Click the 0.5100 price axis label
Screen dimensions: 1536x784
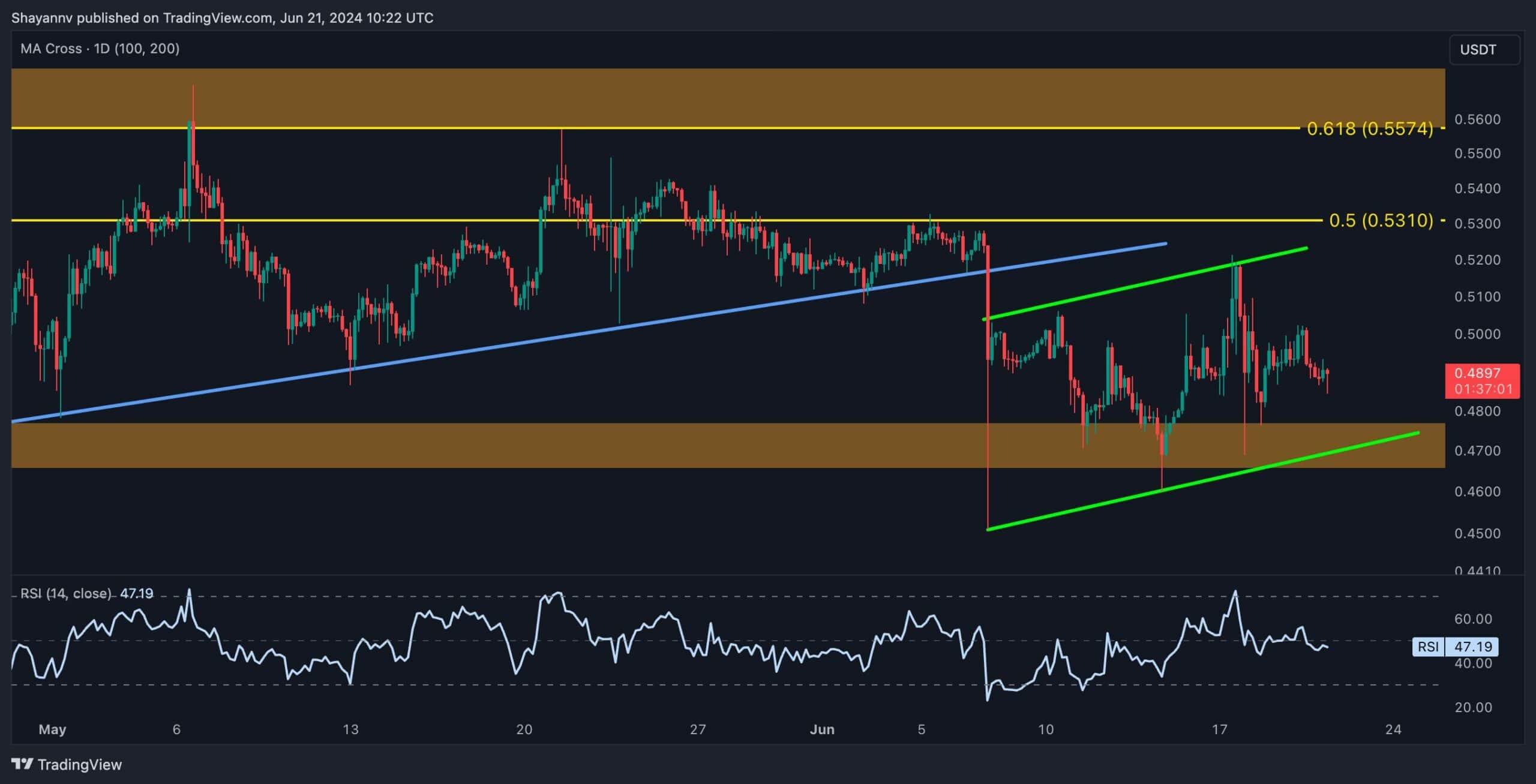point(1477,296)
